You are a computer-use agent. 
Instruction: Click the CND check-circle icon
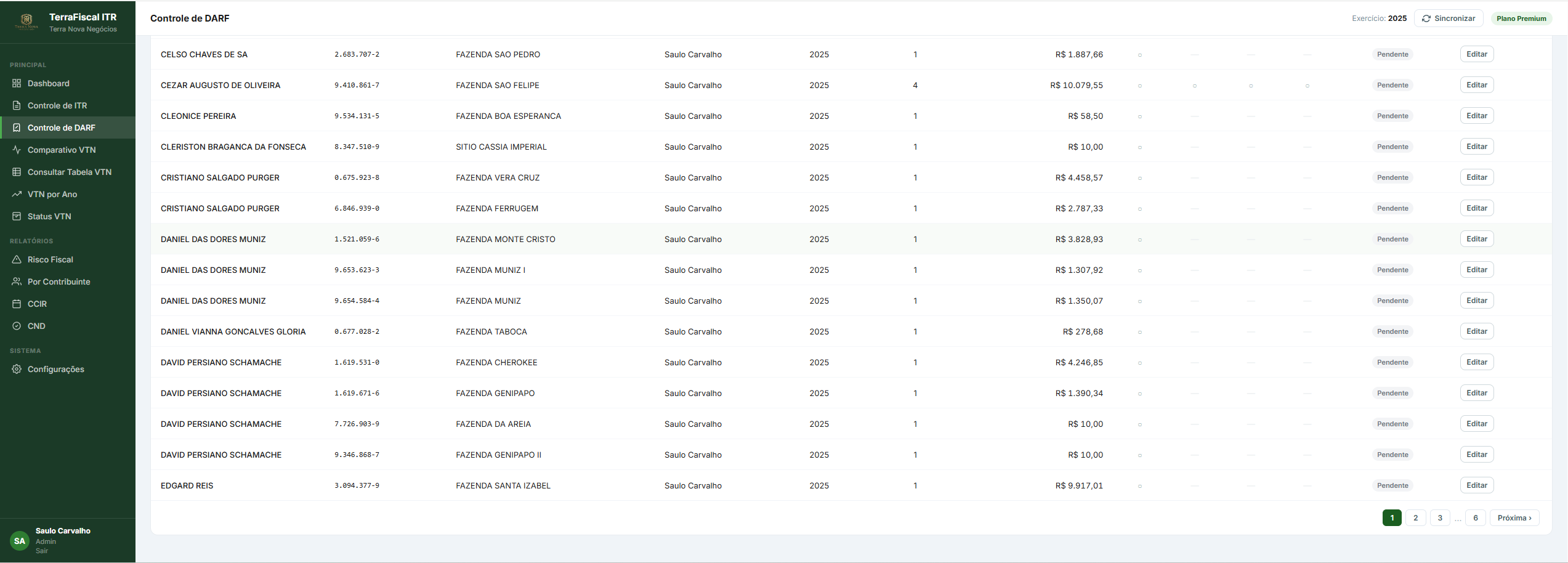(17, 326)
